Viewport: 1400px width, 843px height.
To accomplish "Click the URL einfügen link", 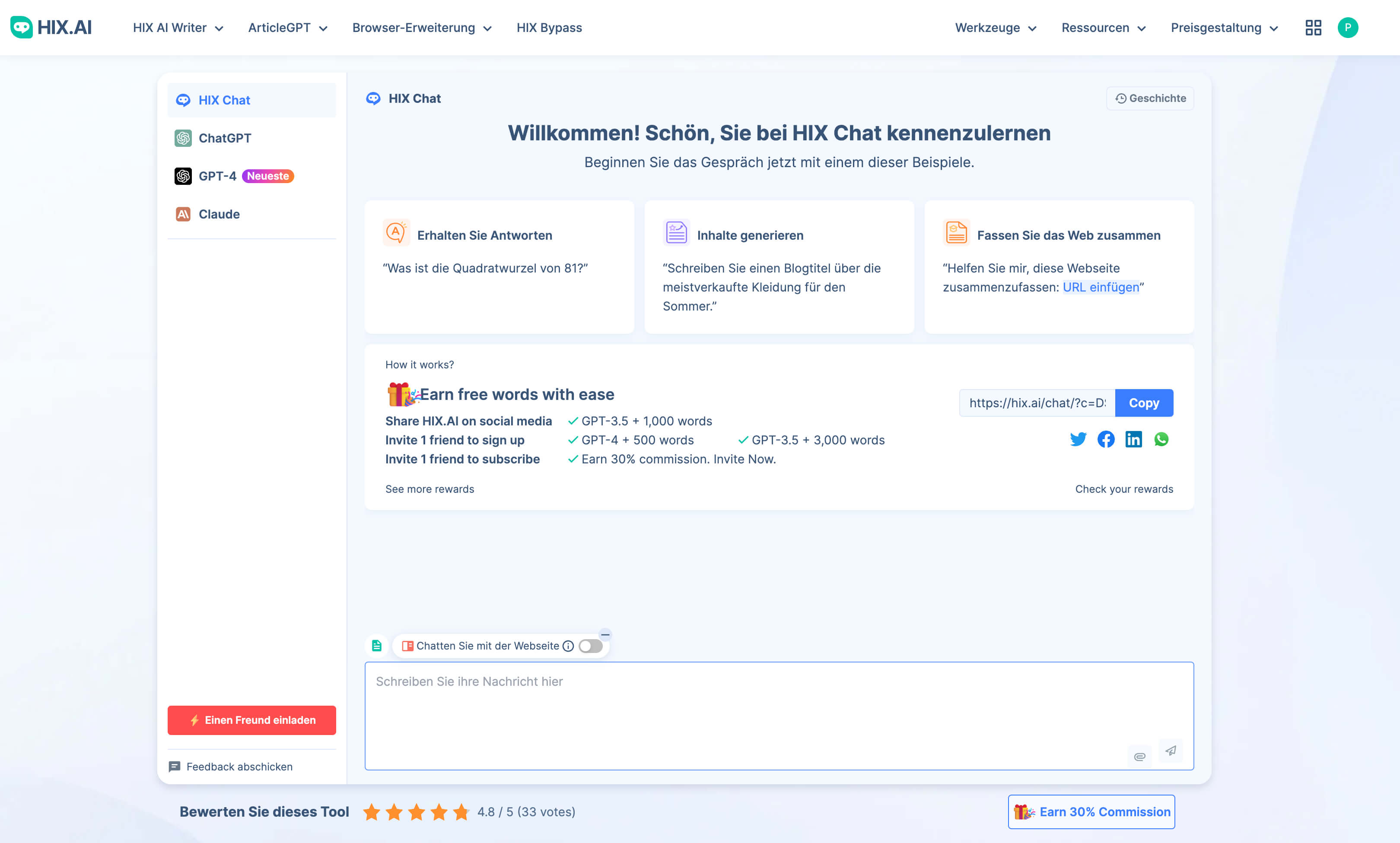I will point(1101,288).
